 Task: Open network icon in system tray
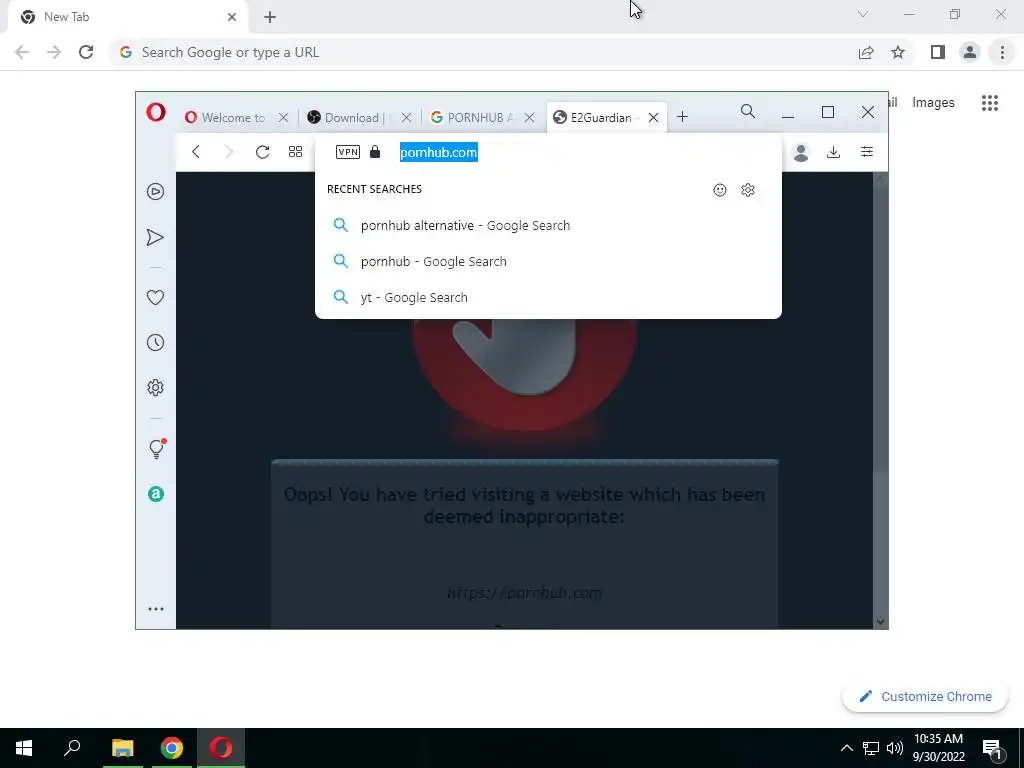click(871, 748)
